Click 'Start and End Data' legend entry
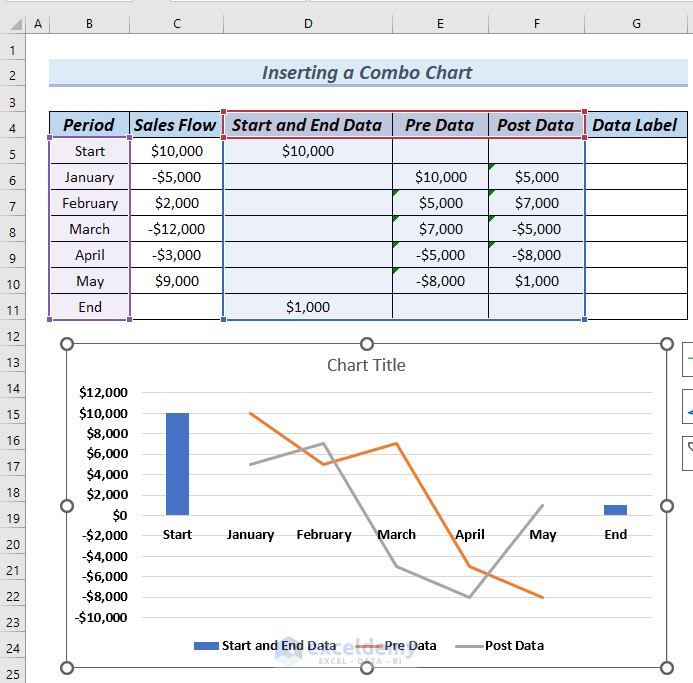 click(x=265, y=645)
